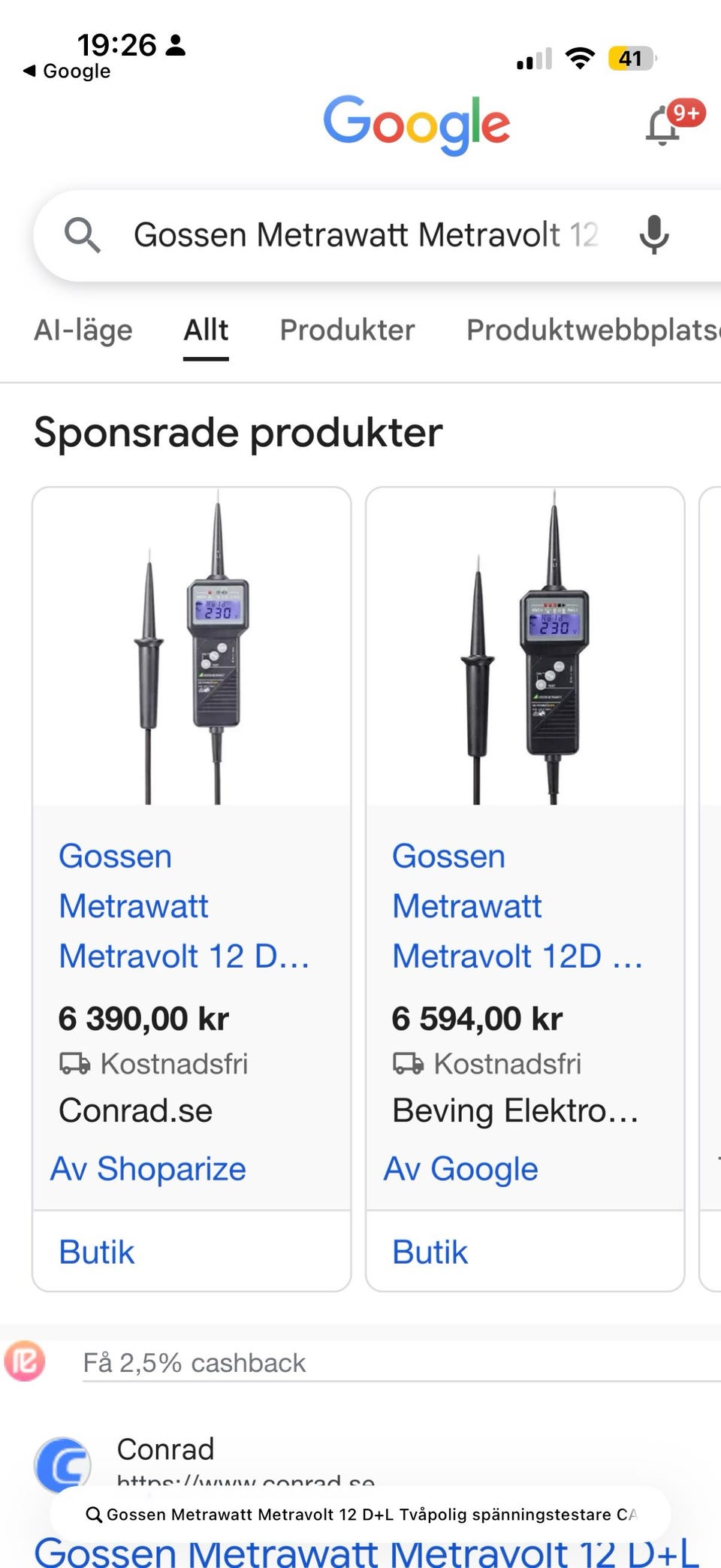Tap the Conrad site favicon
This screenshot has height=1568, width=721.
[62, 1464]
